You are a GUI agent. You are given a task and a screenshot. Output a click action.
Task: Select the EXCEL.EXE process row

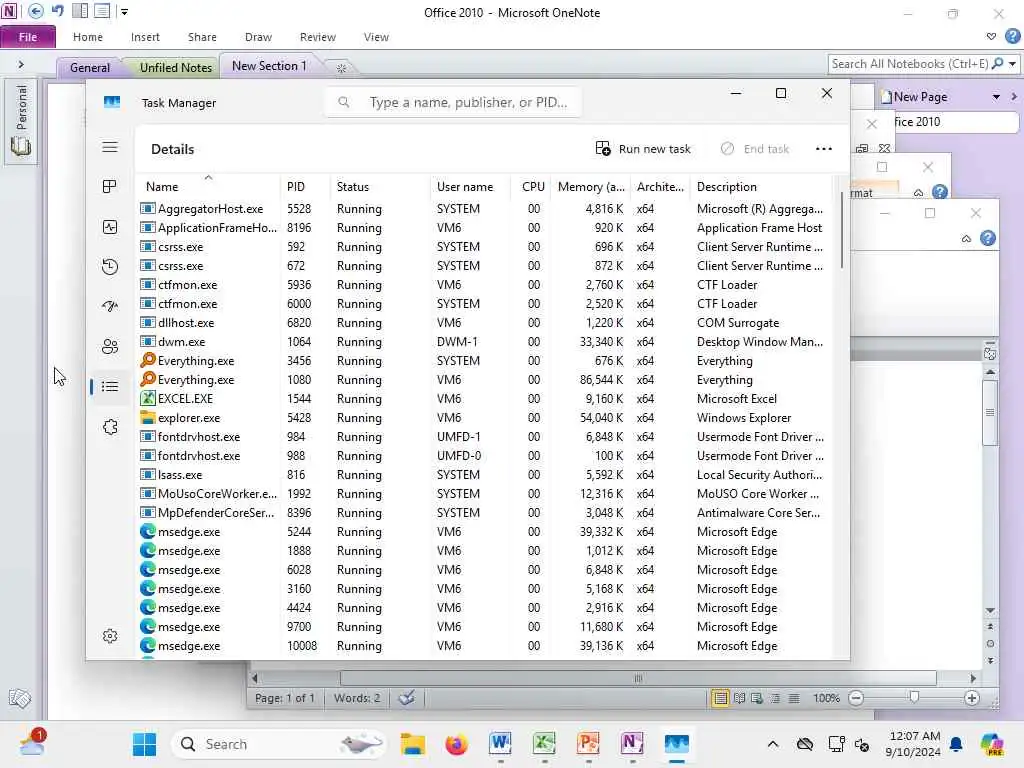point(485,399)
